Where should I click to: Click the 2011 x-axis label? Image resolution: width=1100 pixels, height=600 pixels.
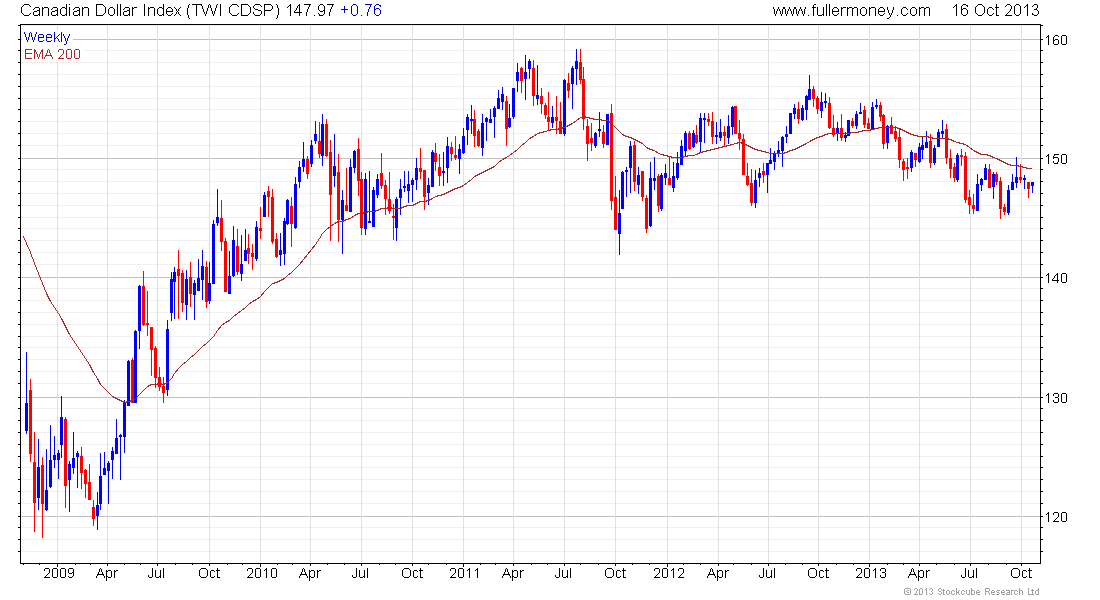point(464,573)
